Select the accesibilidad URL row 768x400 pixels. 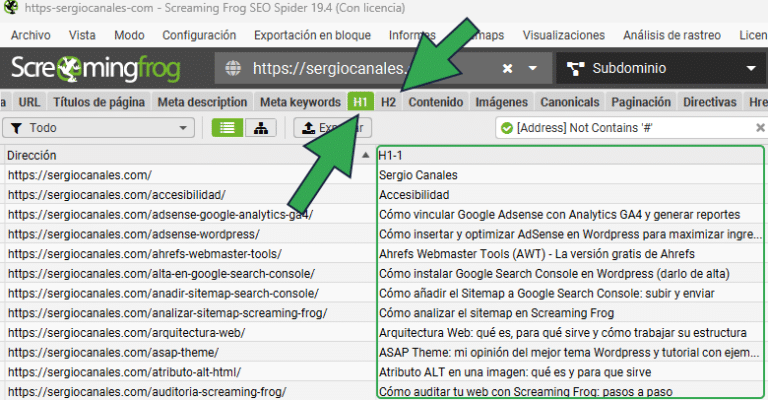pos(117,194)
